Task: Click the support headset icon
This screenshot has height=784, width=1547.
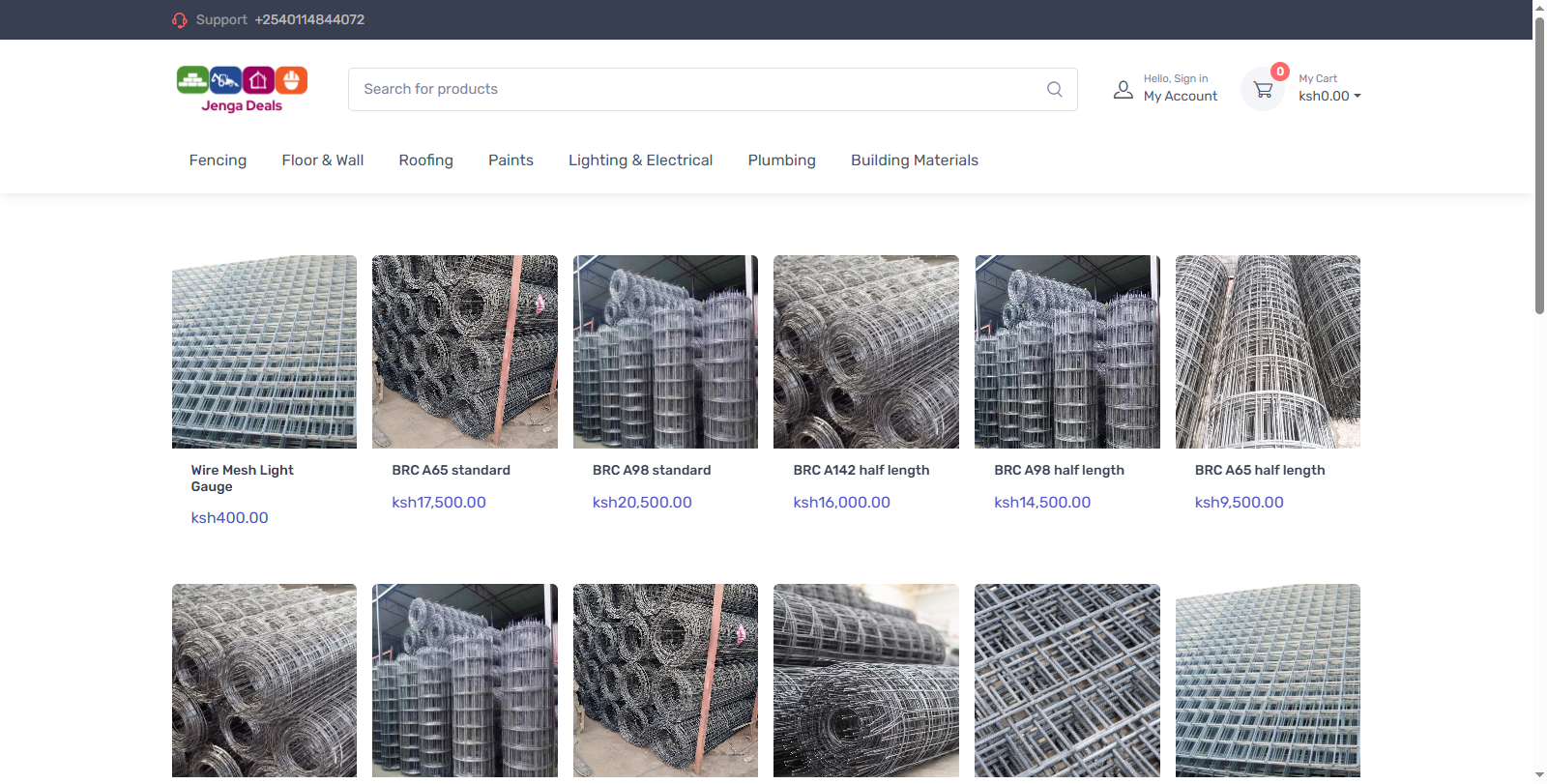Action: (x=179, y=20)
